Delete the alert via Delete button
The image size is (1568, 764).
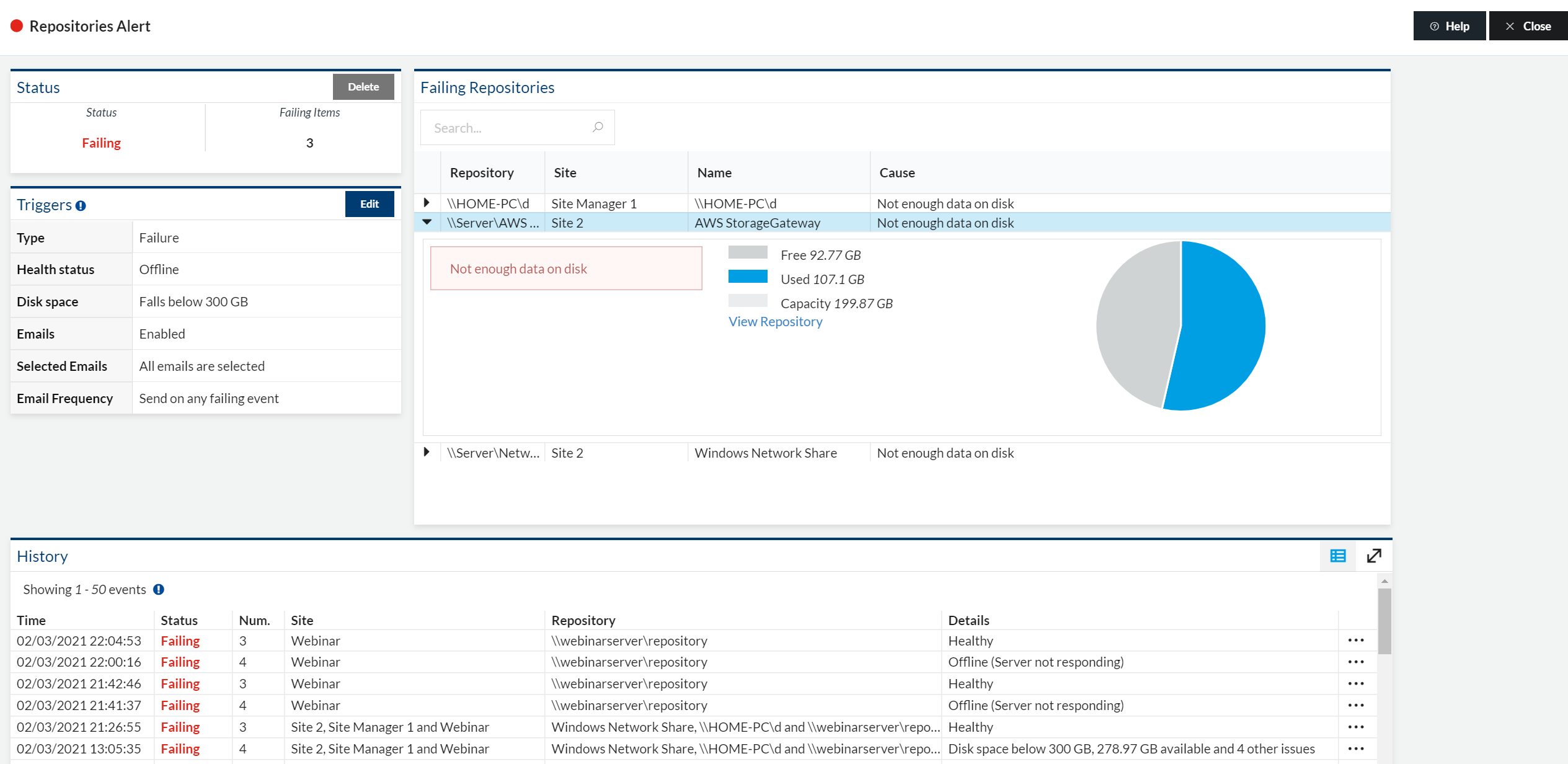(363, 87)
